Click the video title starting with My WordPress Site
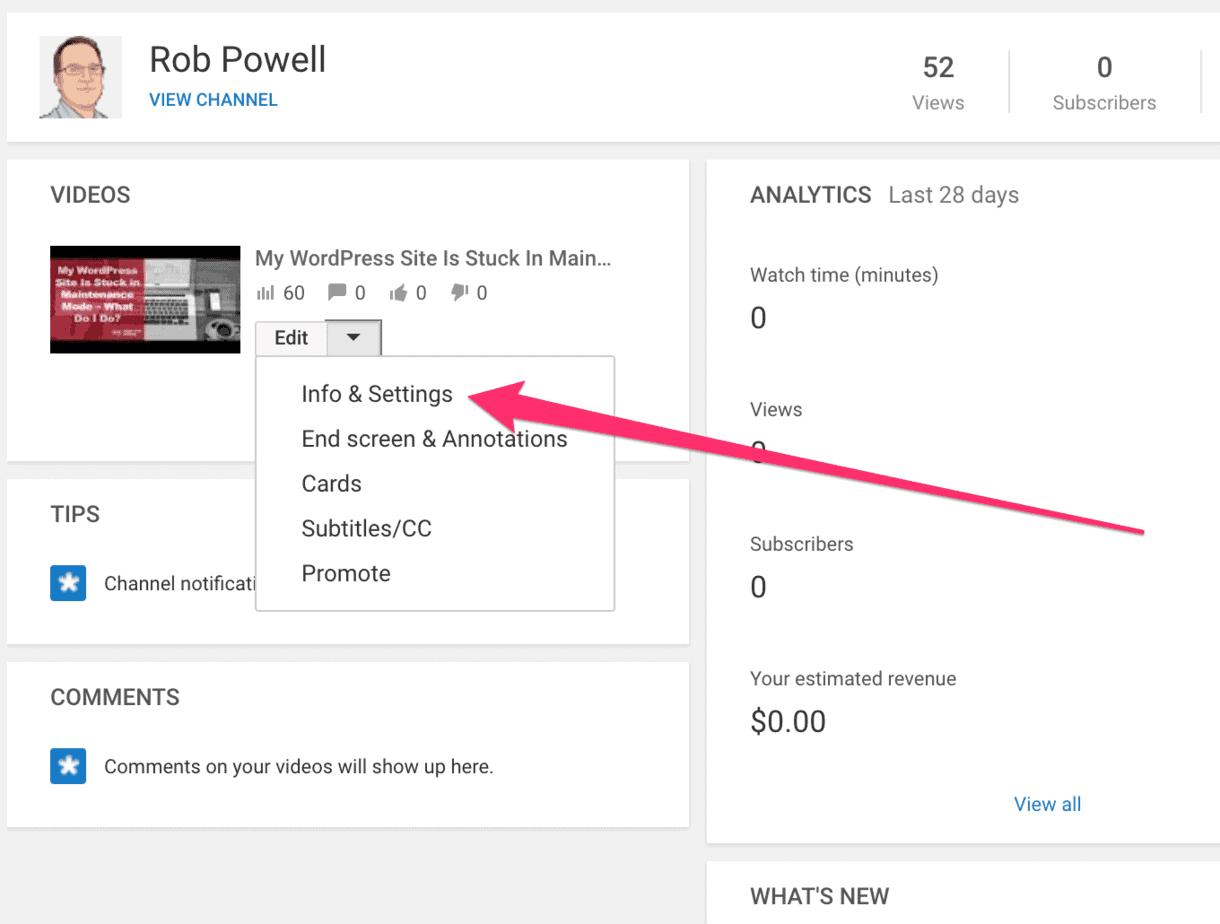 point(432,258)
